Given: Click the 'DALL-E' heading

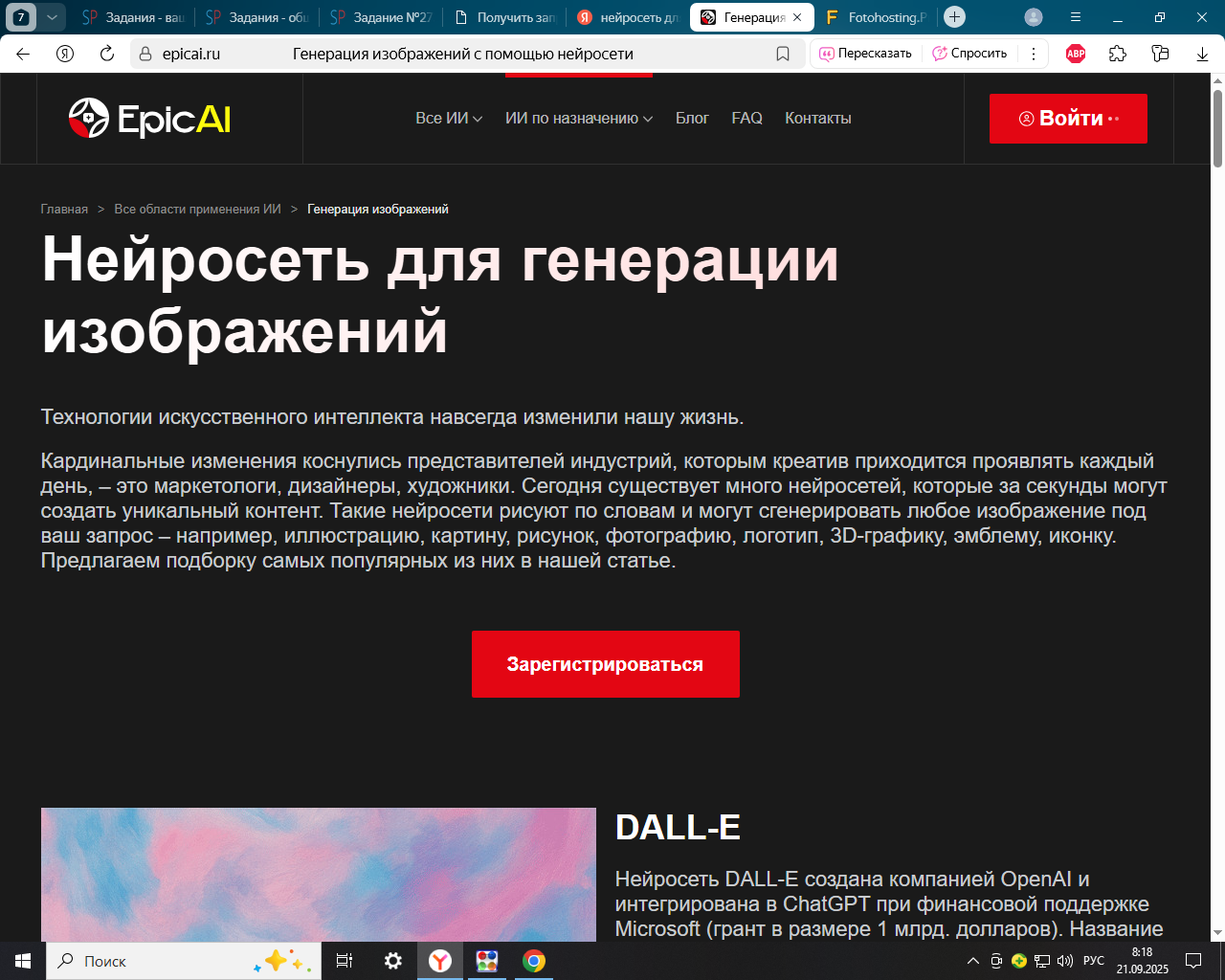Looking at the screenshot, I should (x=678, y=828).
